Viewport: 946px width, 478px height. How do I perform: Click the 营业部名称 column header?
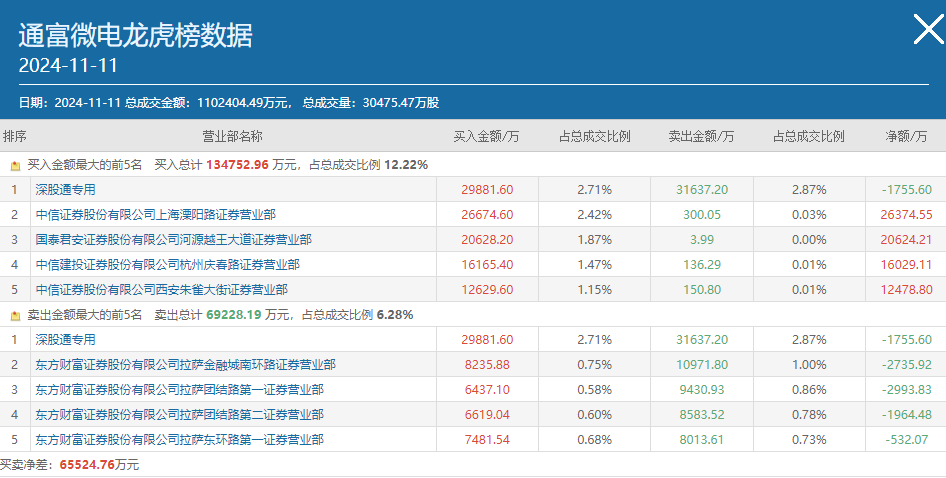232,136
